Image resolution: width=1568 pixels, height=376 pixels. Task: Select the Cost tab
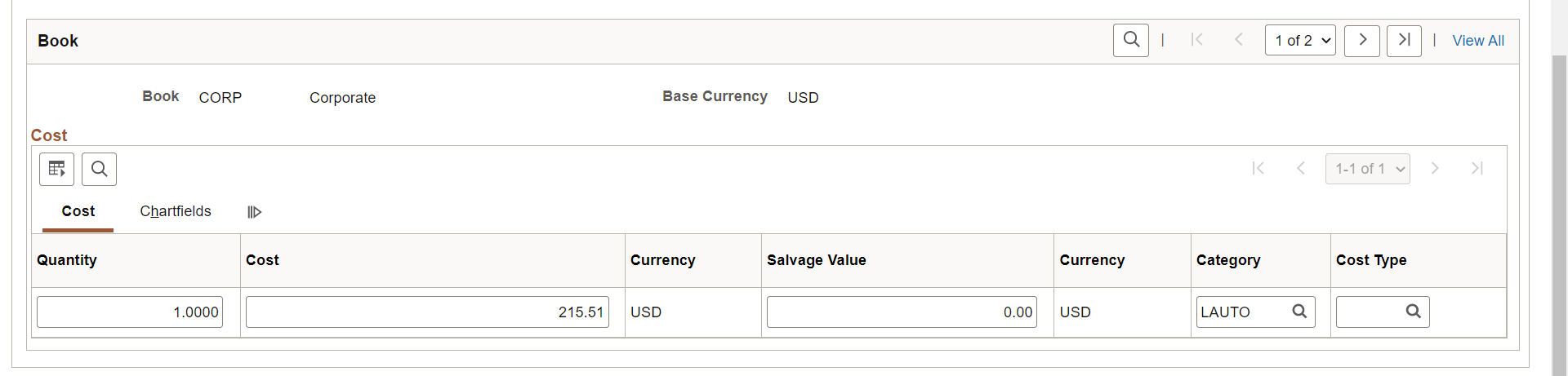coord(78,211)
